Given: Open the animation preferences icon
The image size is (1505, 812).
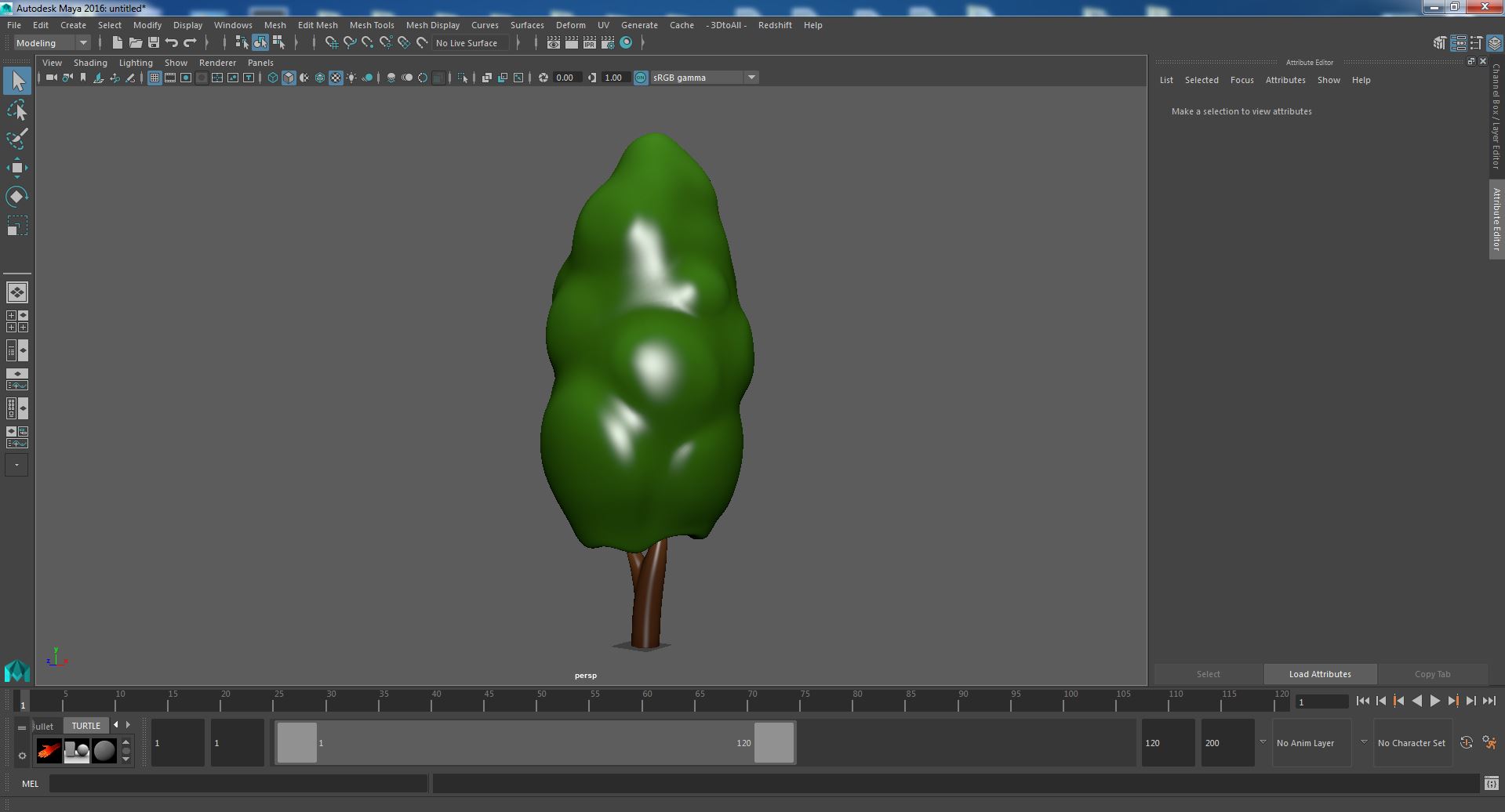Looking at the screenshot, I should pyautogui.click(x=1489, y=743).
